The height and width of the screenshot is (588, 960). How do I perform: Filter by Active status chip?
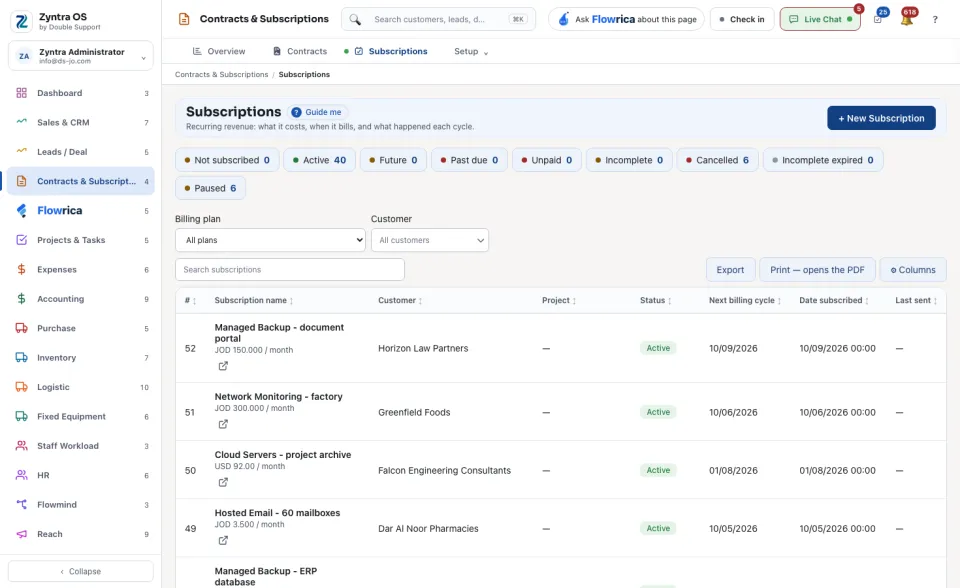319,160
